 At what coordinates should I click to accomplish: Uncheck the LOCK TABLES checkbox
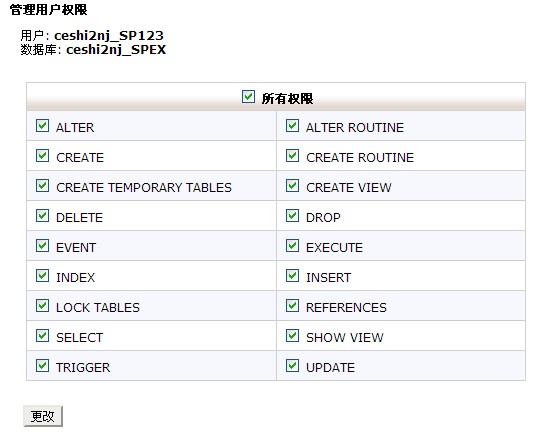point(43,306)
